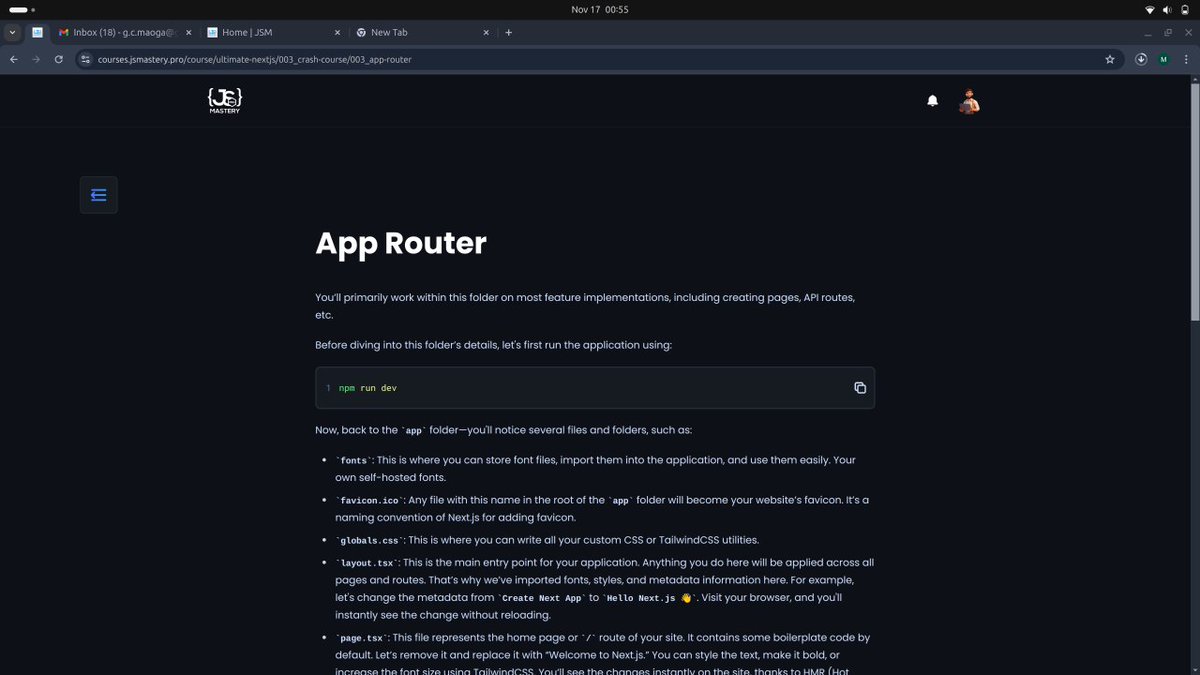
Task: Close the Inbox Gmail tab
Action: 188,32
